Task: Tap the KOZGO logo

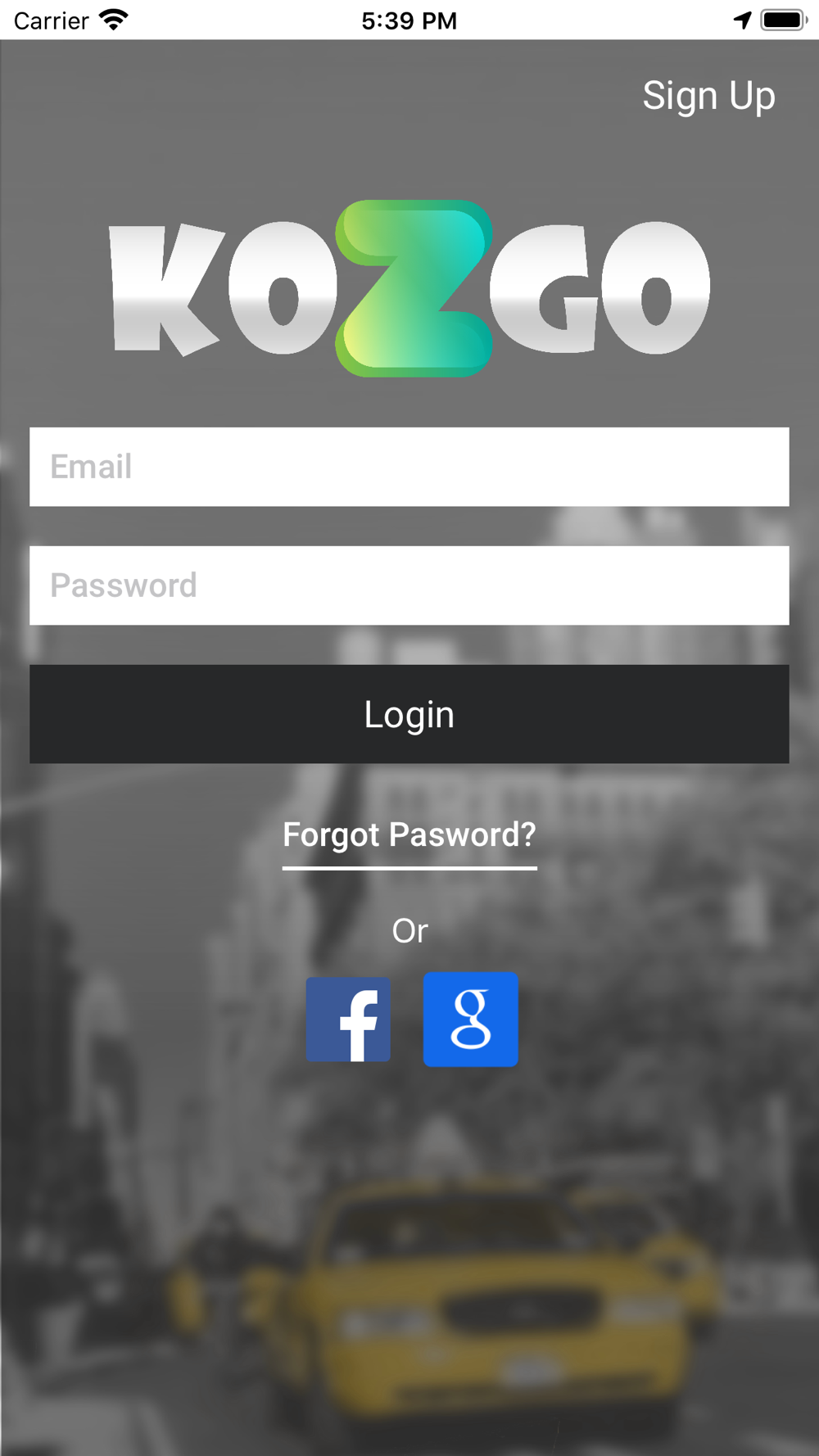Action: coord(409,288)
